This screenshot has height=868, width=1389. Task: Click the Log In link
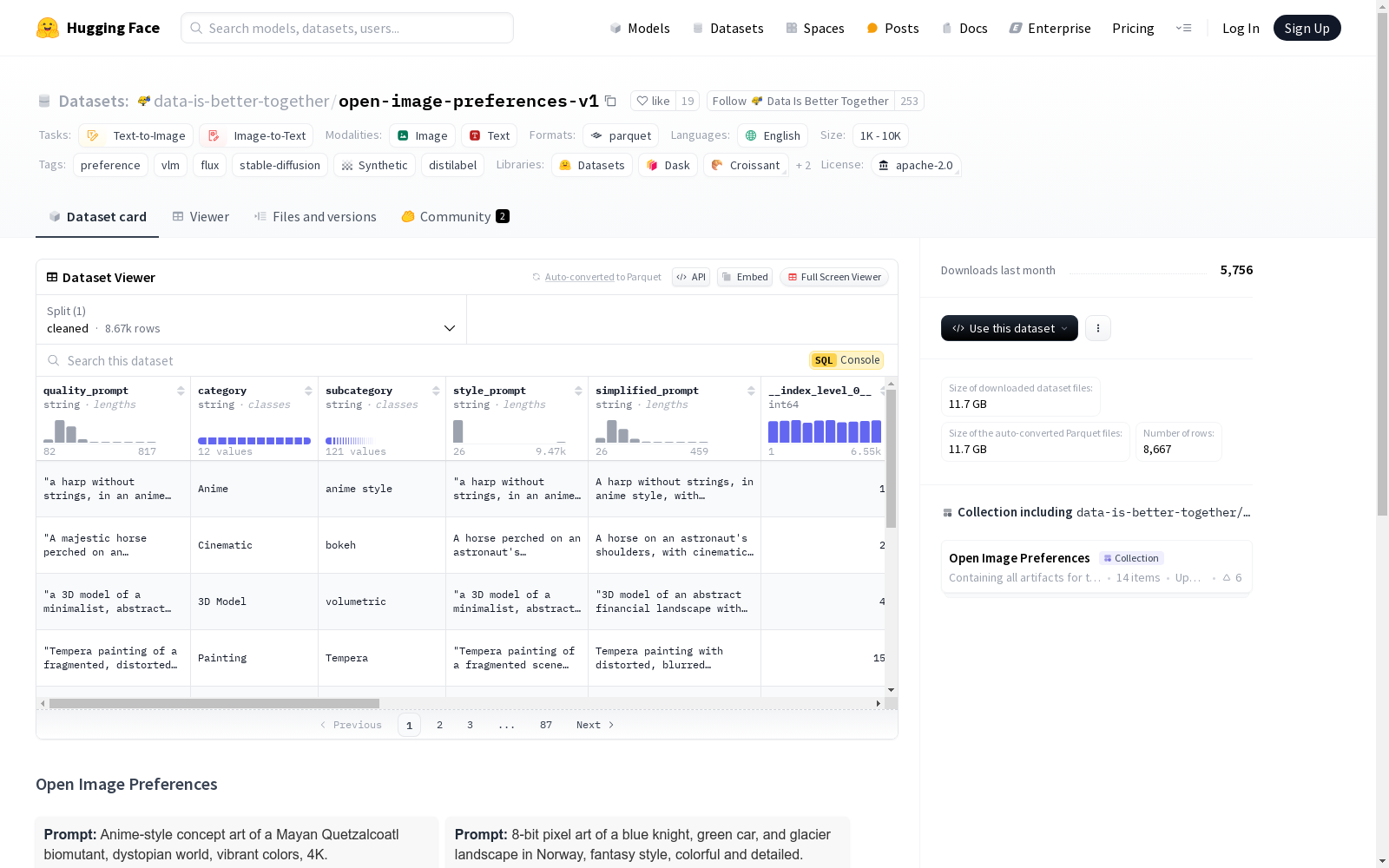pos(1241,28)
